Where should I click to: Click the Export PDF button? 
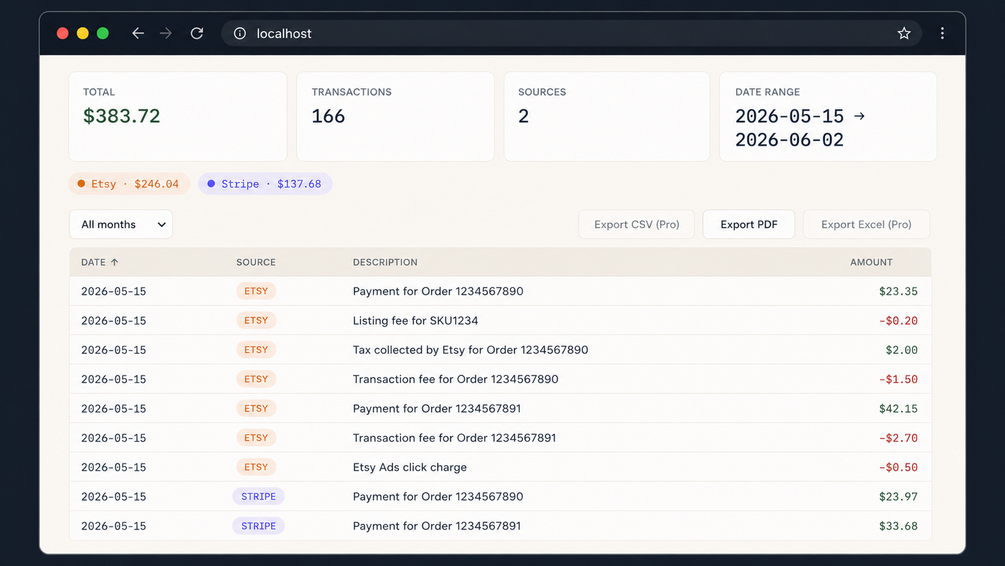pyautogui.click(x=749, y=224)
